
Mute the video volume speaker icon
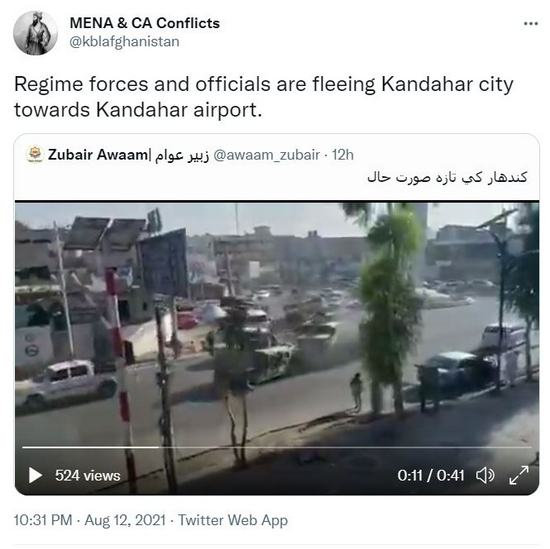point(485,475)
